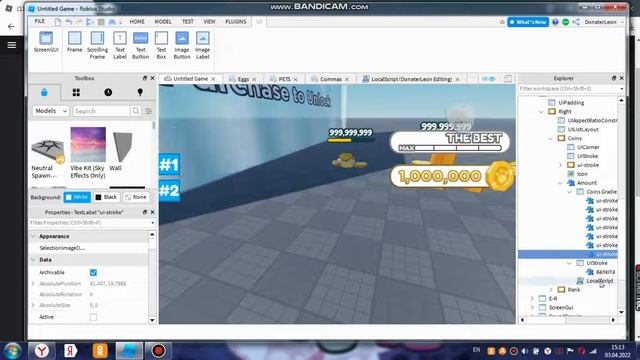Image resolution: width=640 pixels, height=360 pixels.
Task: Open the Bandicam recorder taskbar icon
Action: point(158,351)
